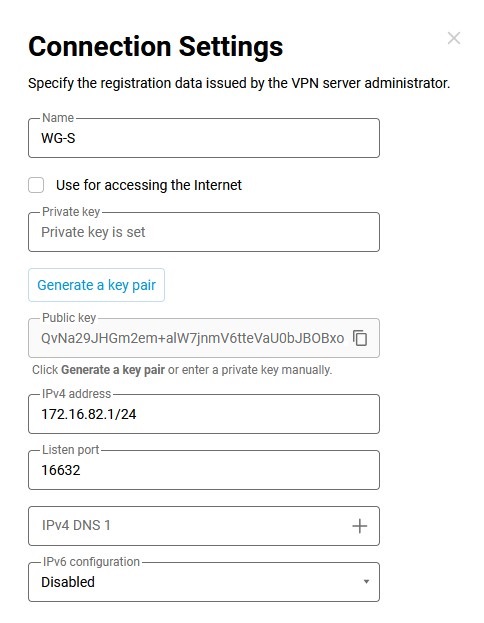The image size is (484, 623).
Task: Click the VPN server administrator description text
Action: (239, 83)
